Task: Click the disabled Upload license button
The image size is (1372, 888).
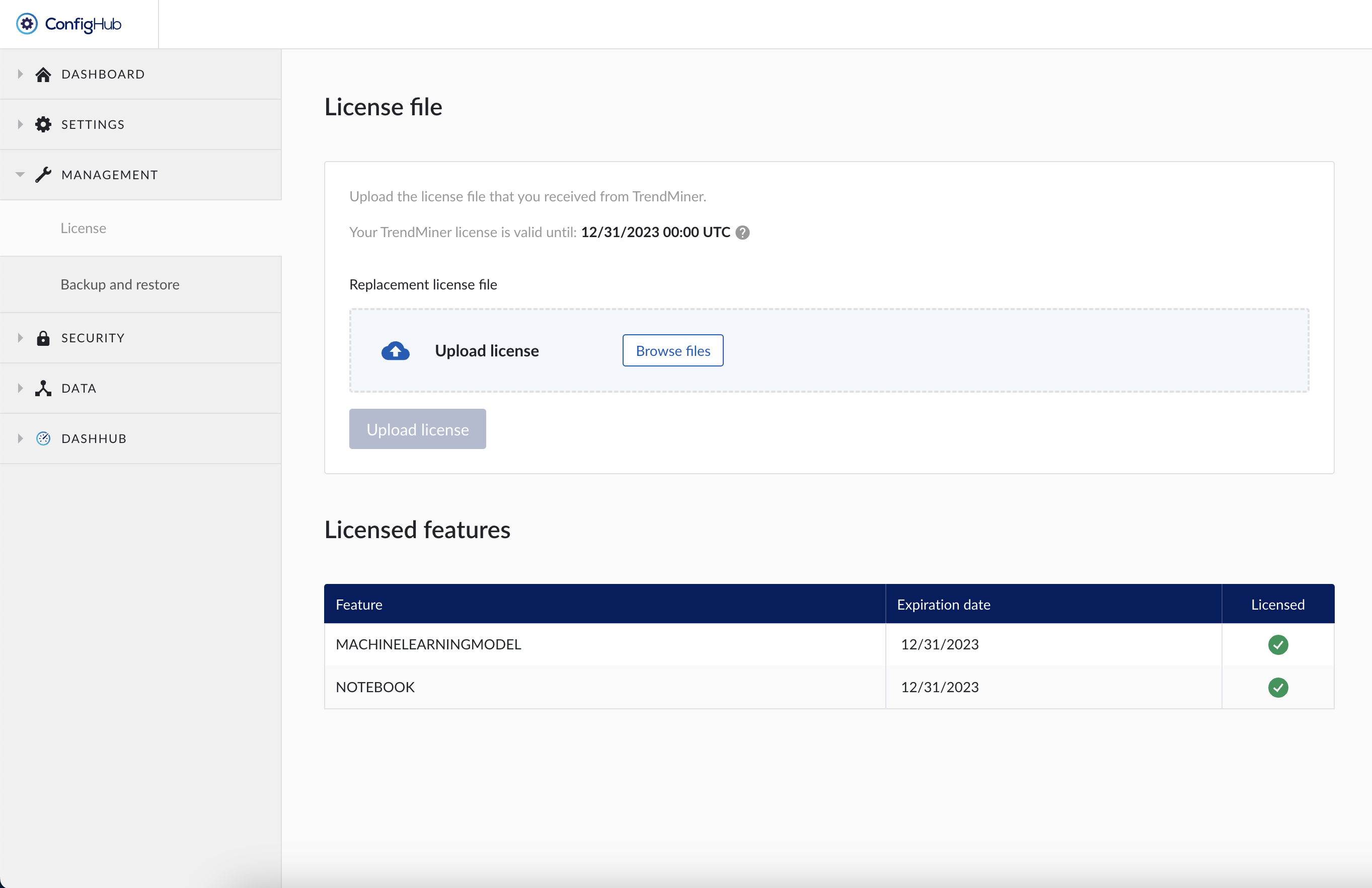Action: point(417,429)
